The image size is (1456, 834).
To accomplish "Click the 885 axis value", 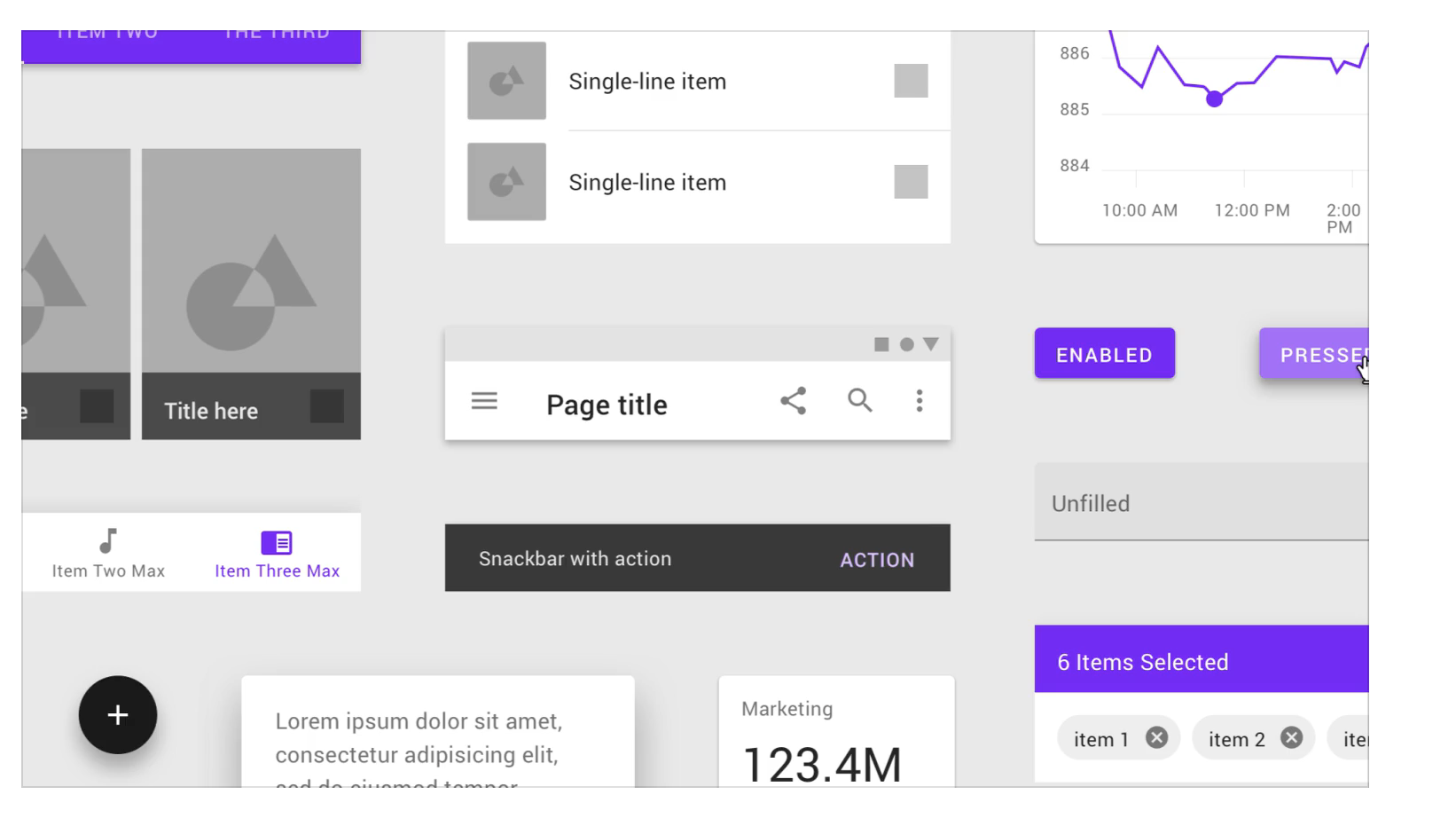I will pyautogui.click(x=1075, y=109).
